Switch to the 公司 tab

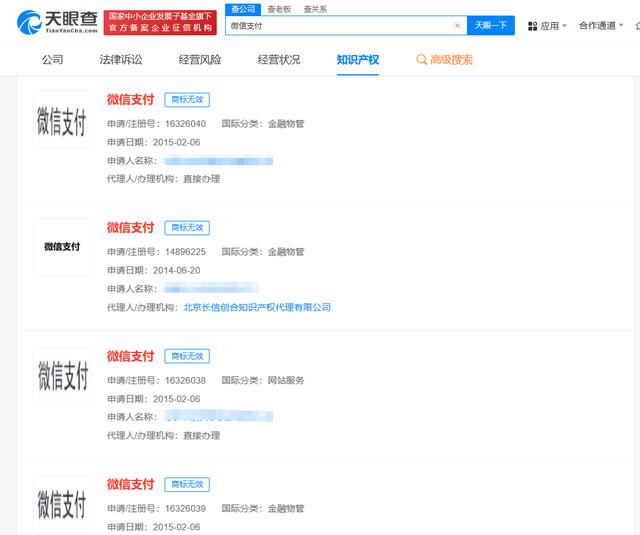point(52,60)
